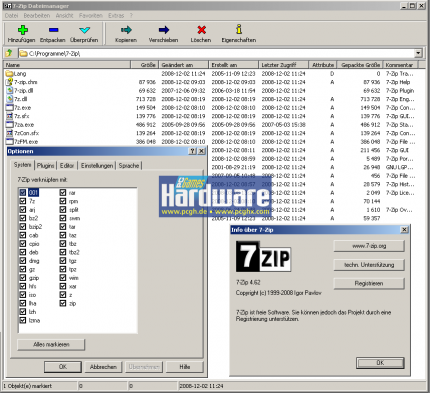
Task: Click the green plus Hinzufügen icon
Action: [23, 30]
